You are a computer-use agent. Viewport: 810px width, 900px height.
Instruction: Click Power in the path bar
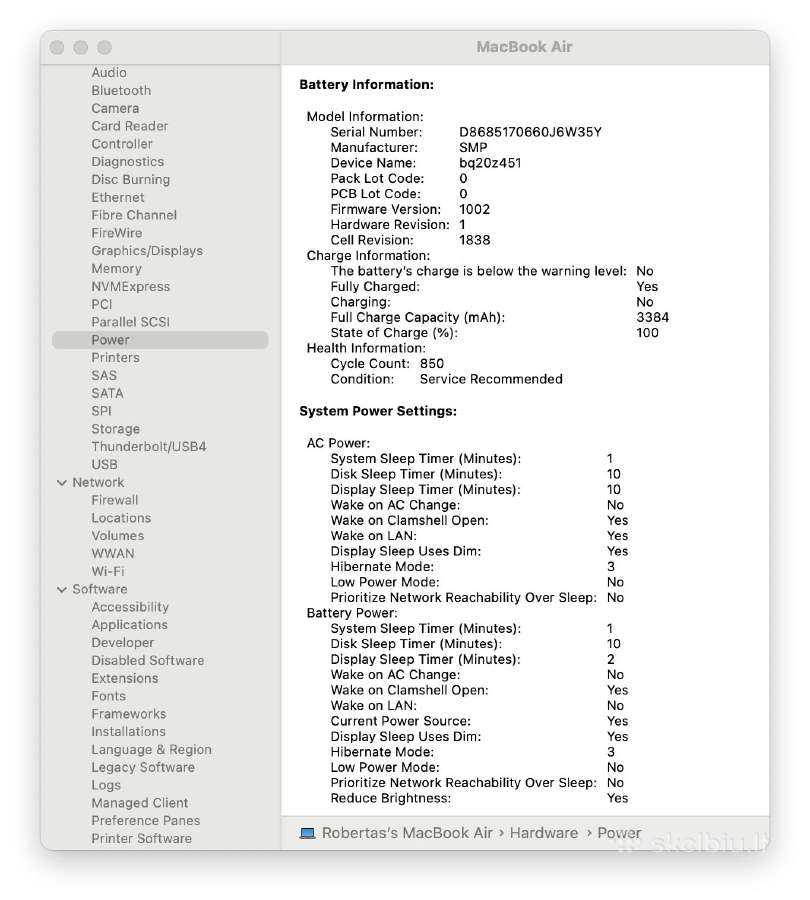pos(619,833)
